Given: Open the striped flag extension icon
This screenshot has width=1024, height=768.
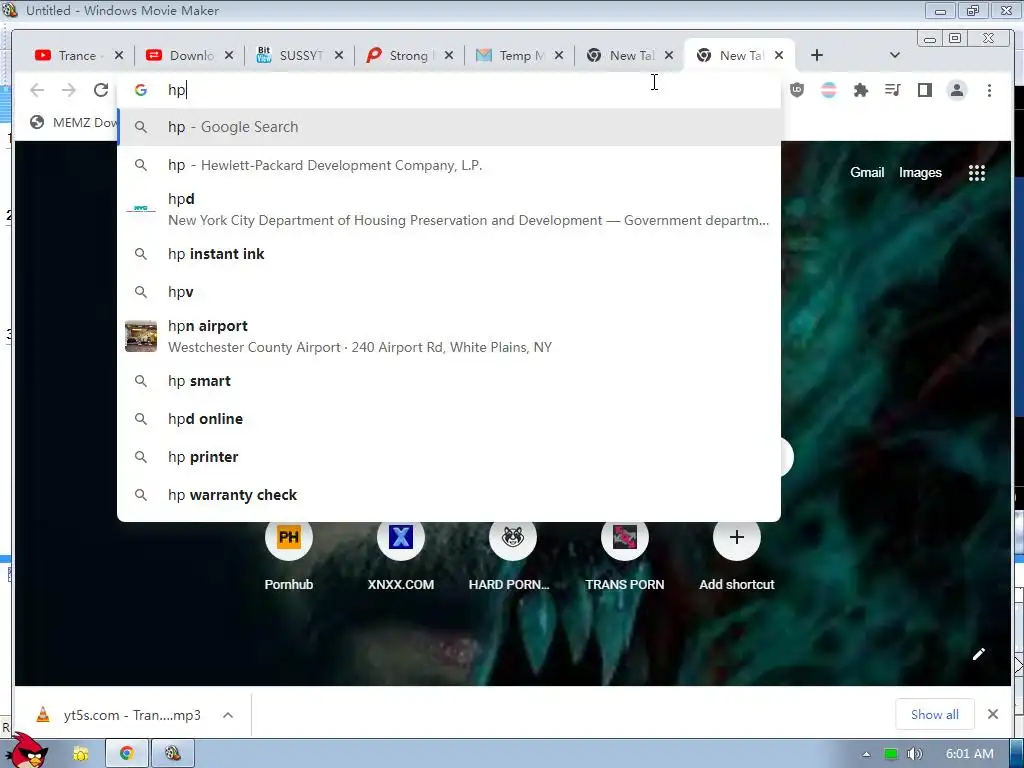Looking at the screenshot, I should click(x=829, y=90).
